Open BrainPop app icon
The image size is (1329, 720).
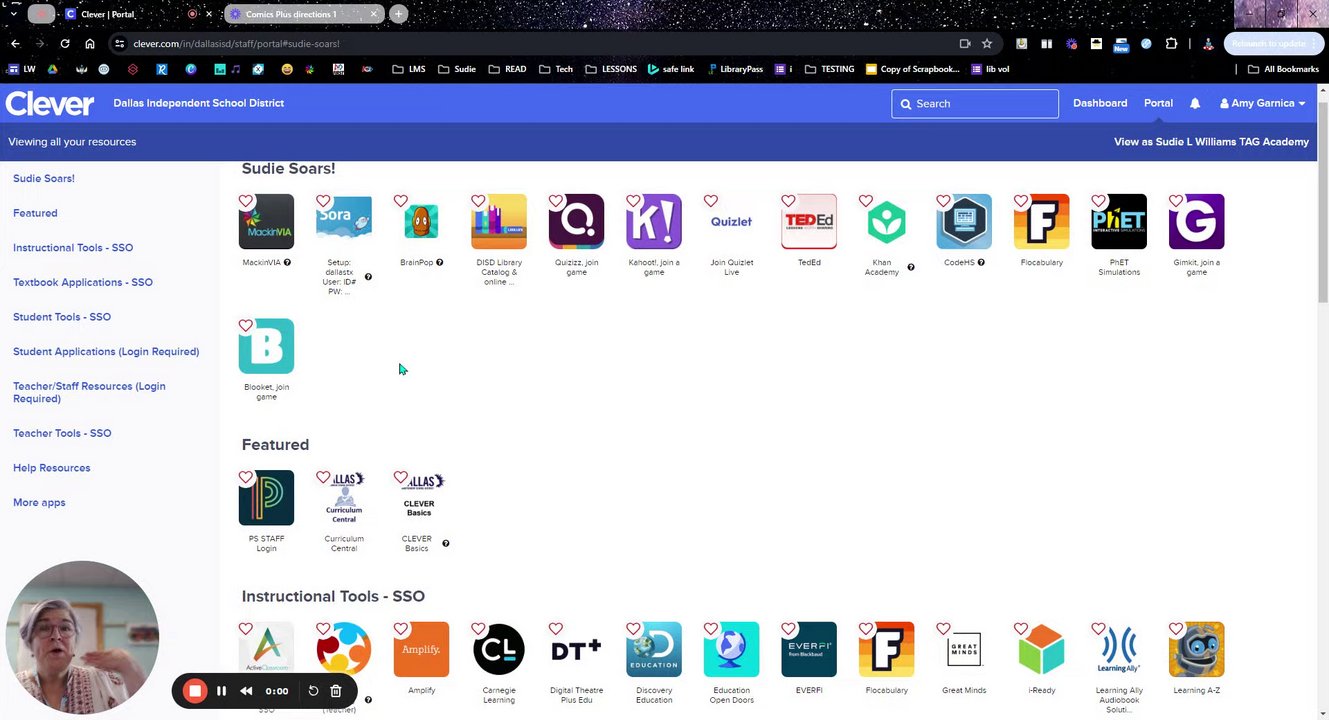(x=421, y=222)
